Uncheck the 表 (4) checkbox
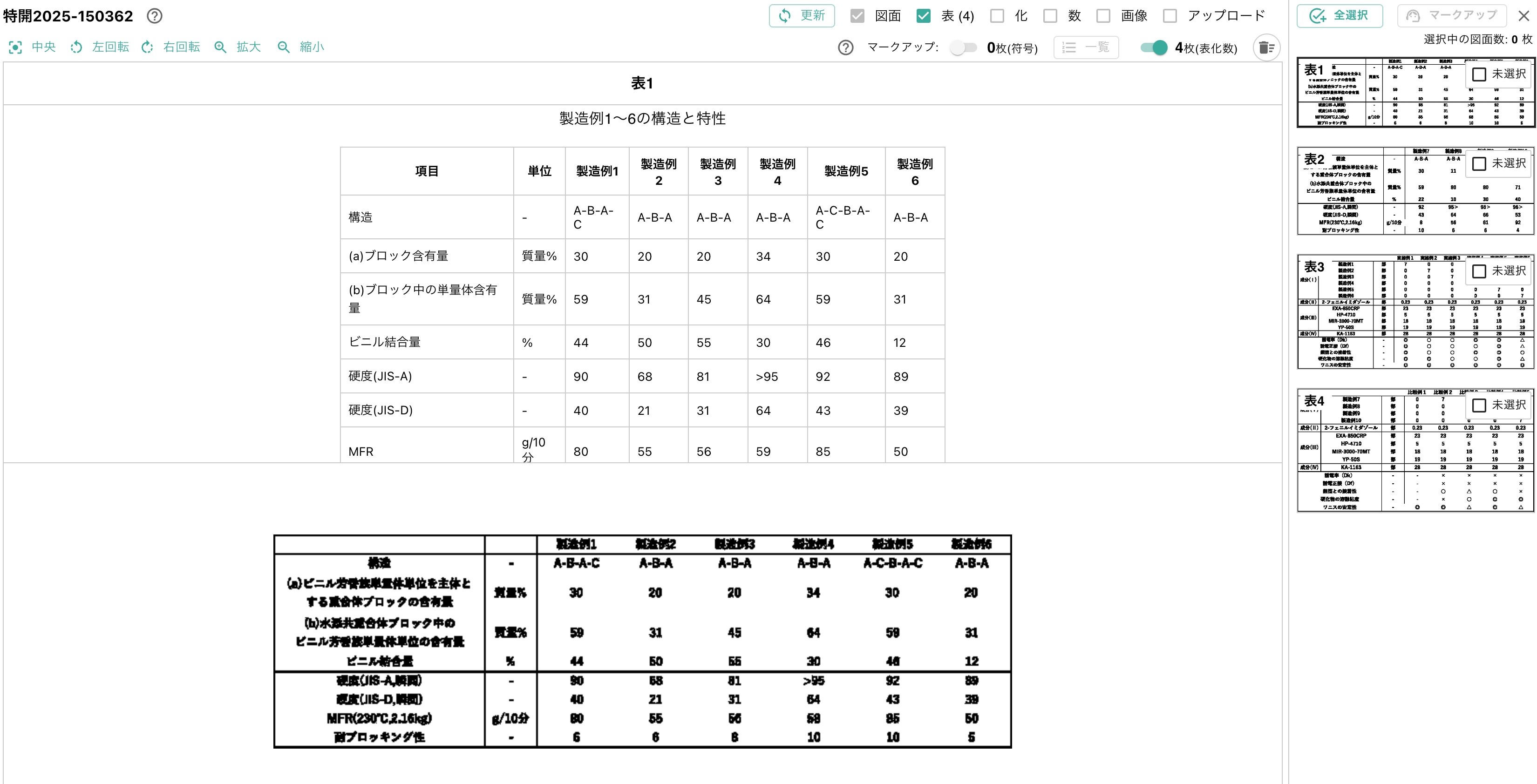1537x784 pixels. 923,16
